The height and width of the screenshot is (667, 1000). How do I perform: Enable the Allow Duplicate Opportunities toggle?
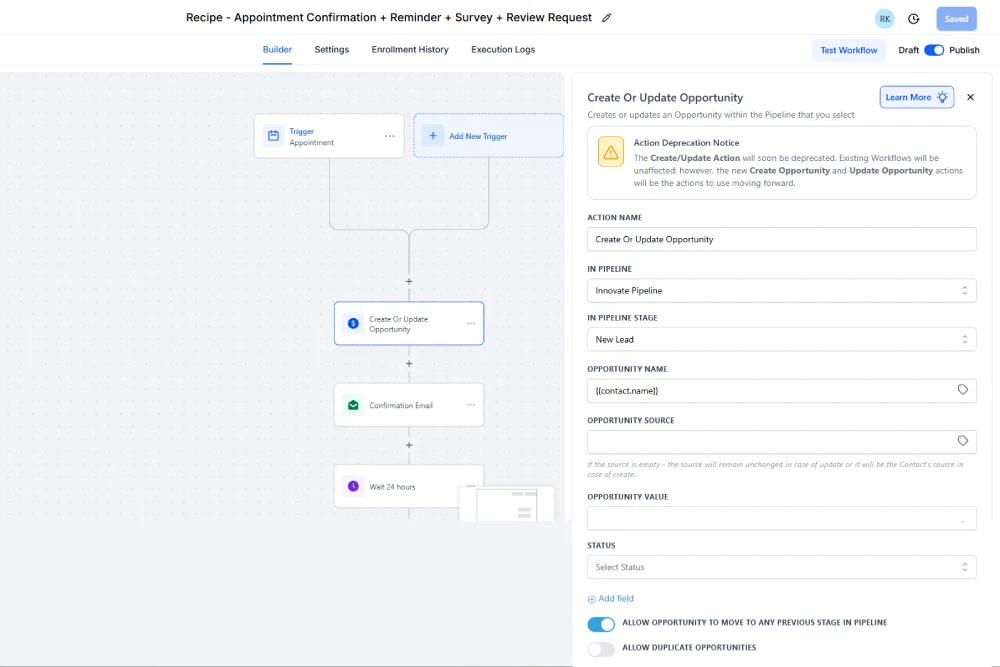click(x=601, y=649)
